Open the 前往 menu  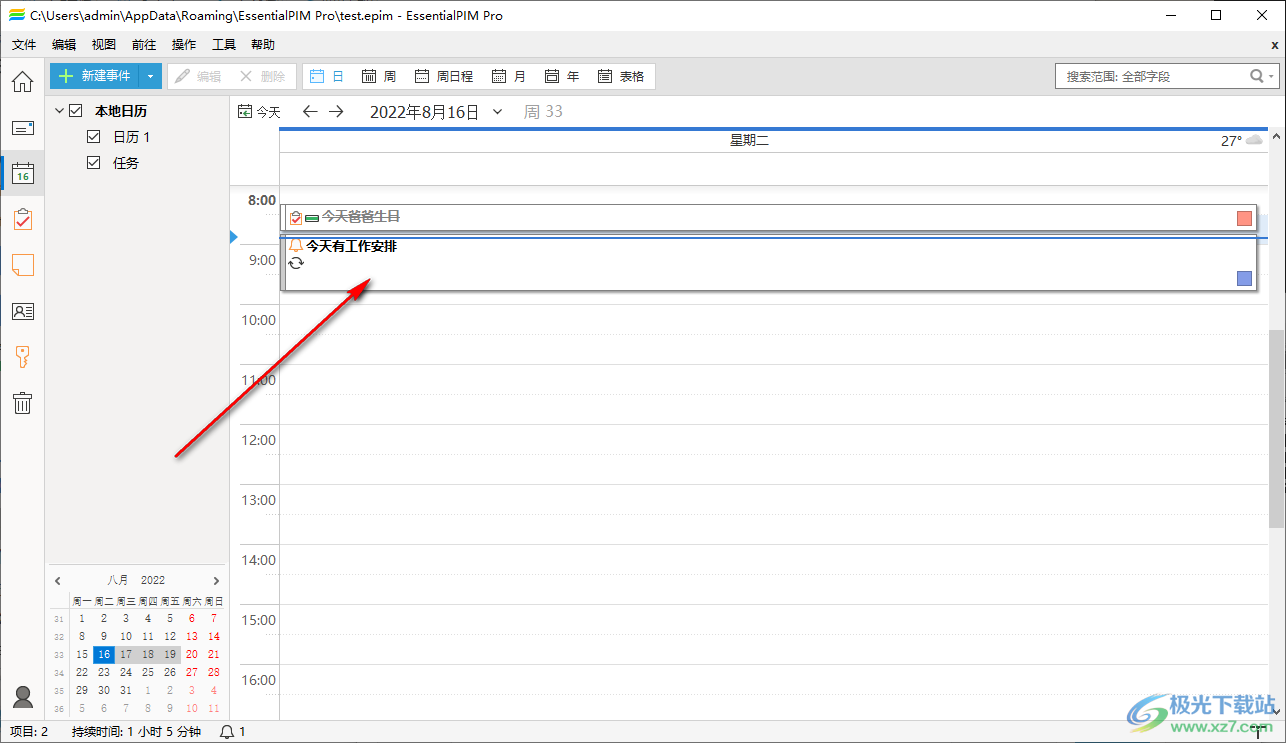point(144,45)
